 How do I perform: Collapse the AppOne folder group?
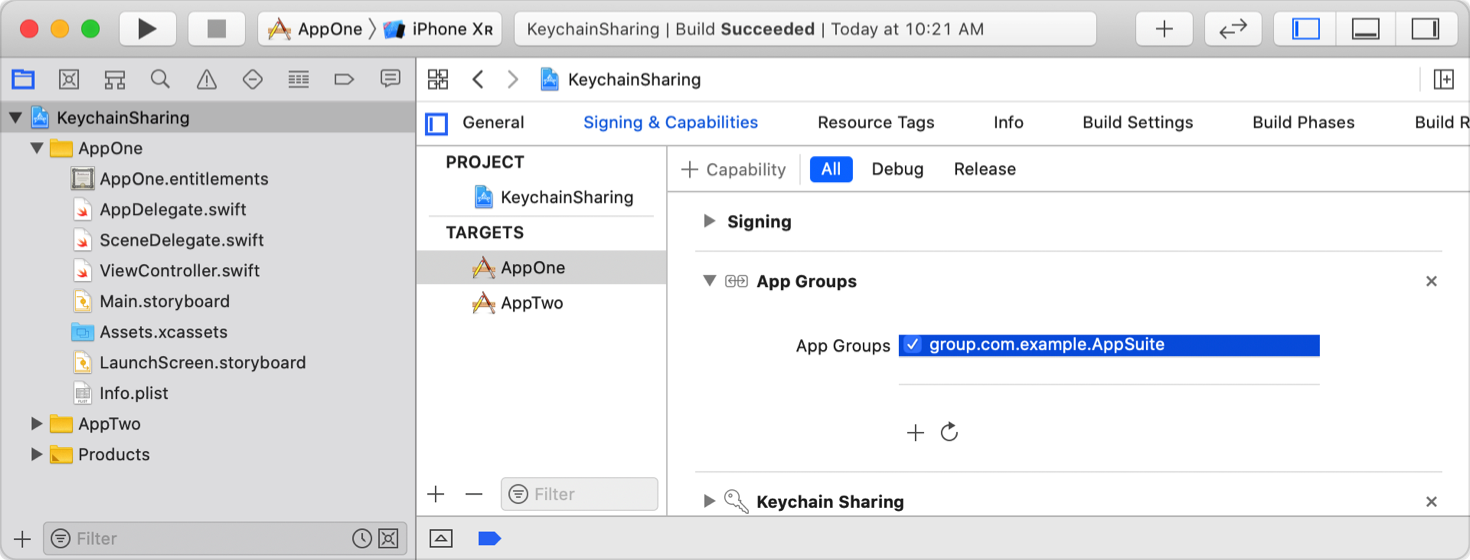click(37, 148)
